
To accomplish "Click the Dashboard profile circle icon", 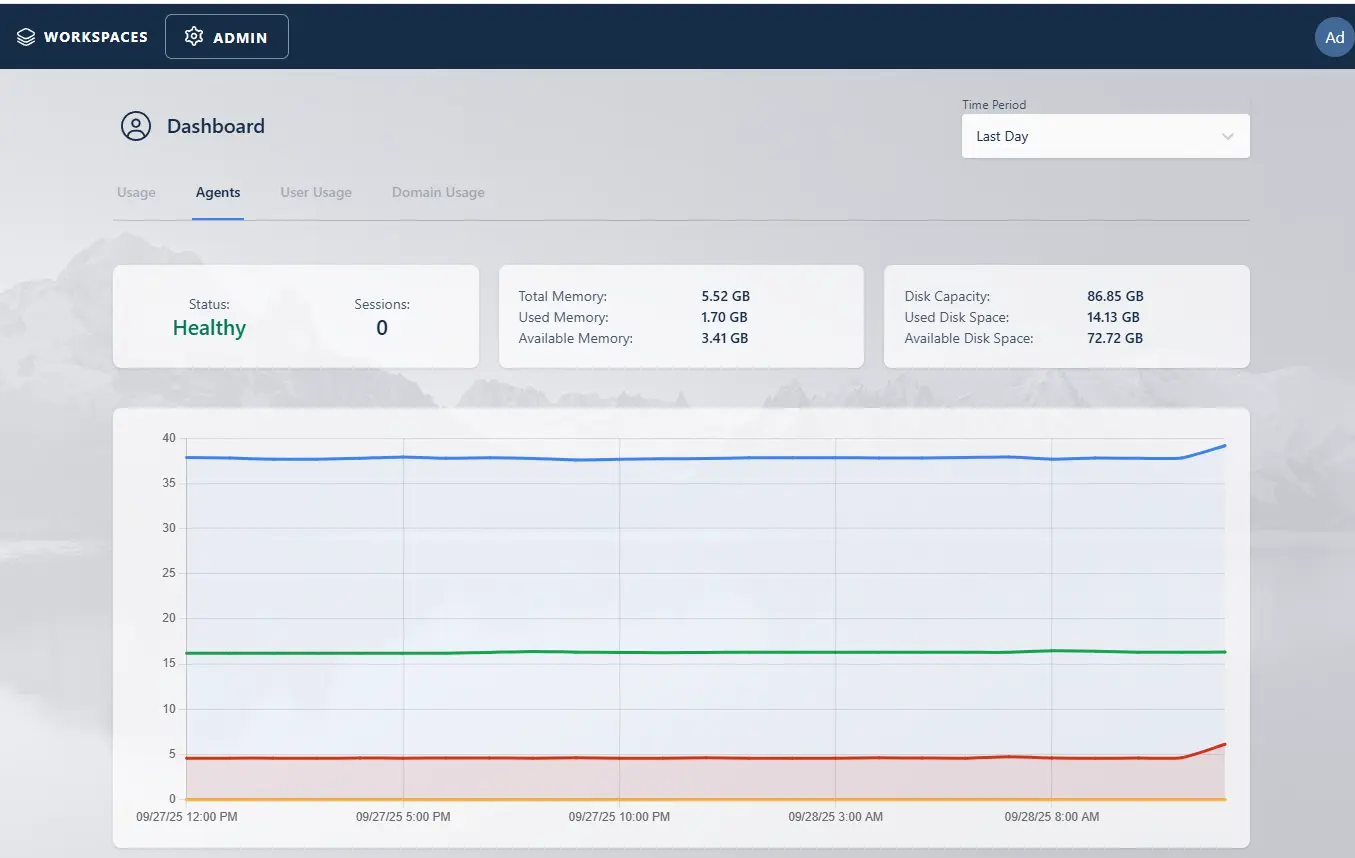I will point(136,126).
